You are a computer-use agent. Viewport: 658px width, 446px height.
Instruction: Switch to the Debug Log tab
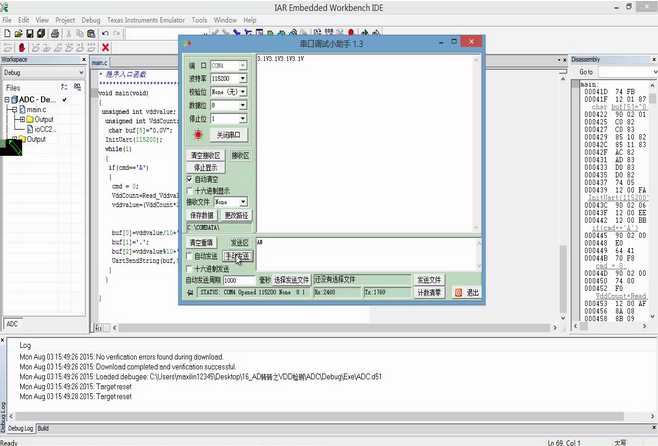pos(21,428)
